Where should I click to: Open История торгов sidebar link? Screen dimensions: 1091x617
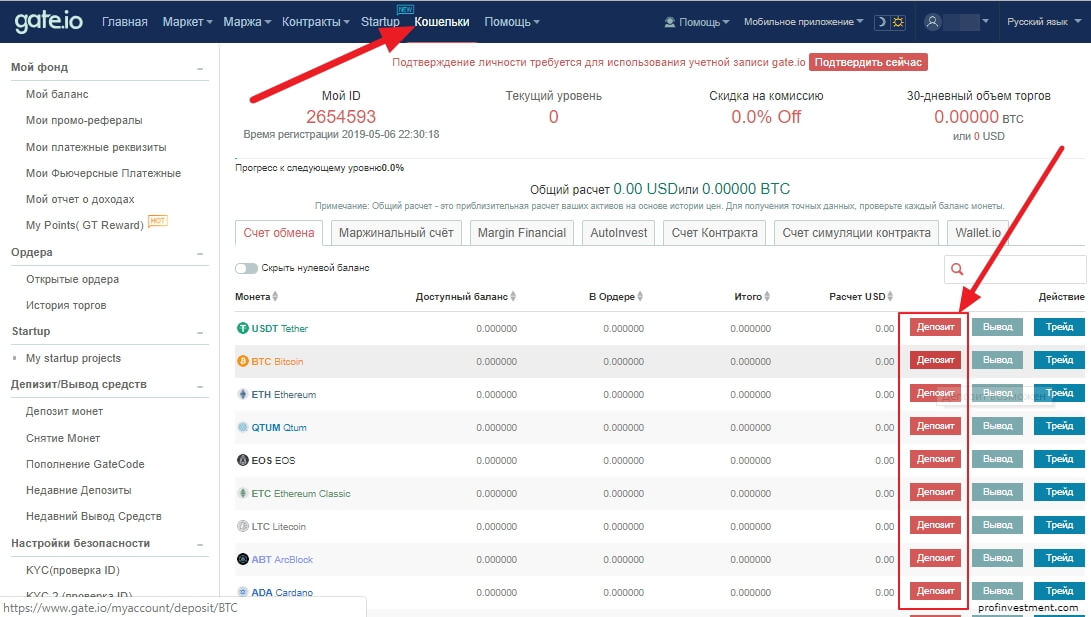66,305
